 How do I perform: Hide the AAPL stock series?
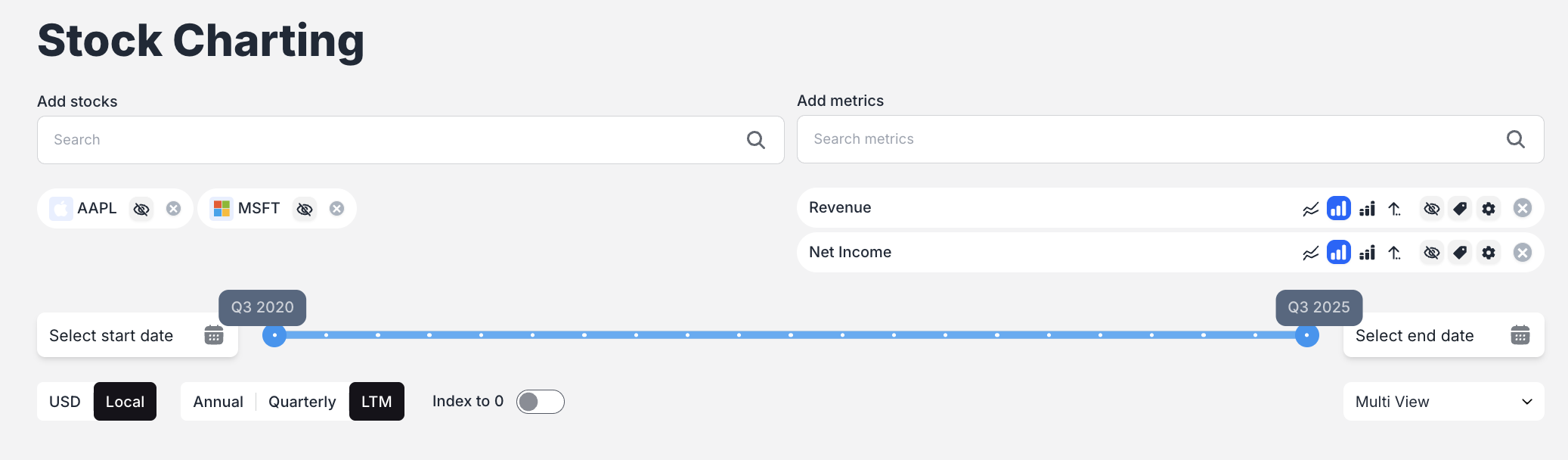click(141, 209)
